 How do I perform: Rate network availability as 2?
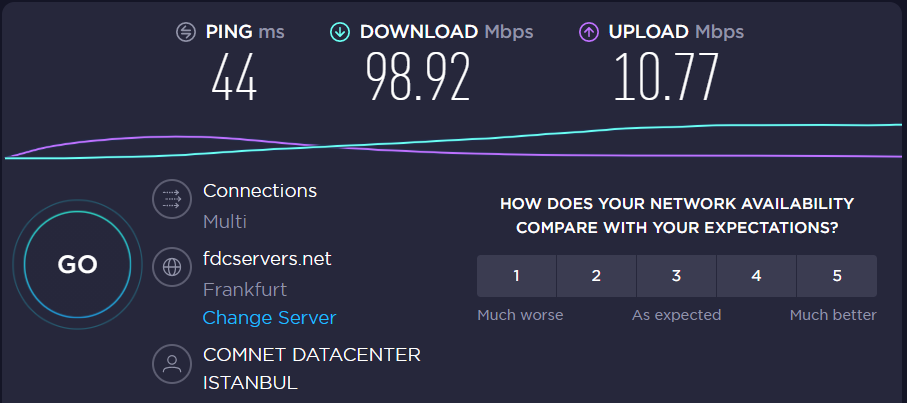tap(596, 276)
